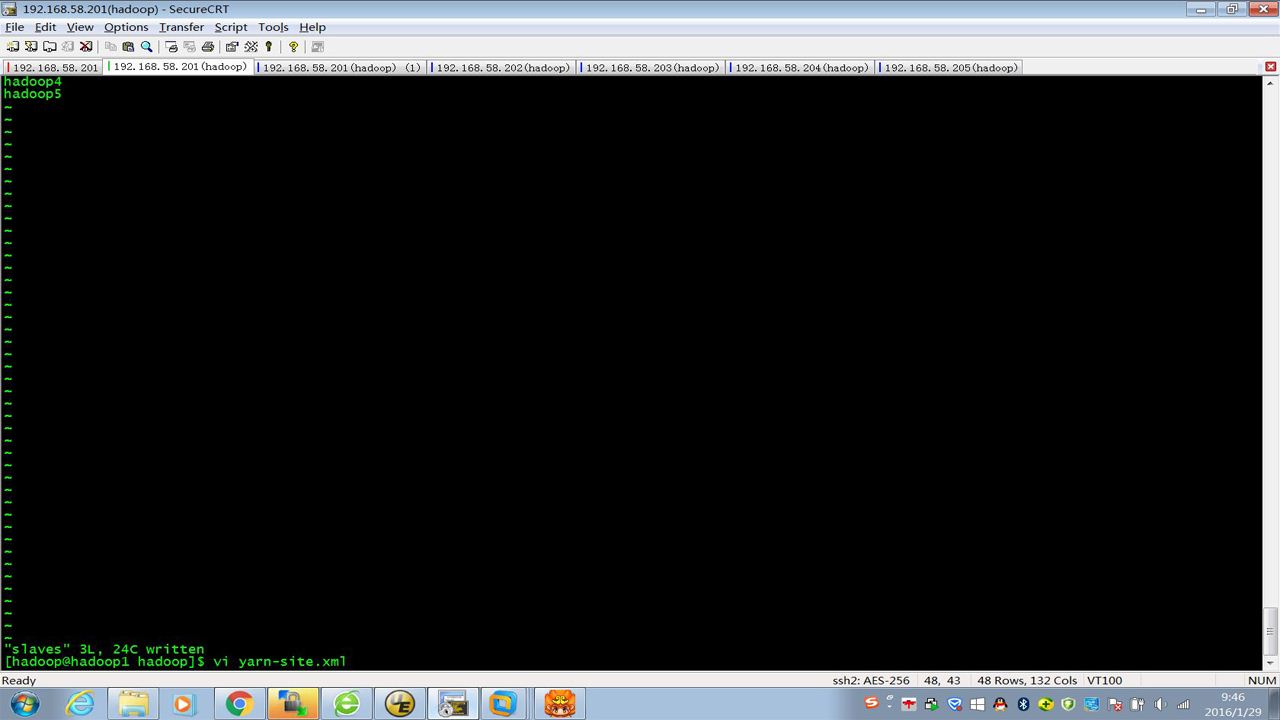The width and height of the screenshot is (1280, 720).
Task: Open the View menu
Action: [80, 27]
